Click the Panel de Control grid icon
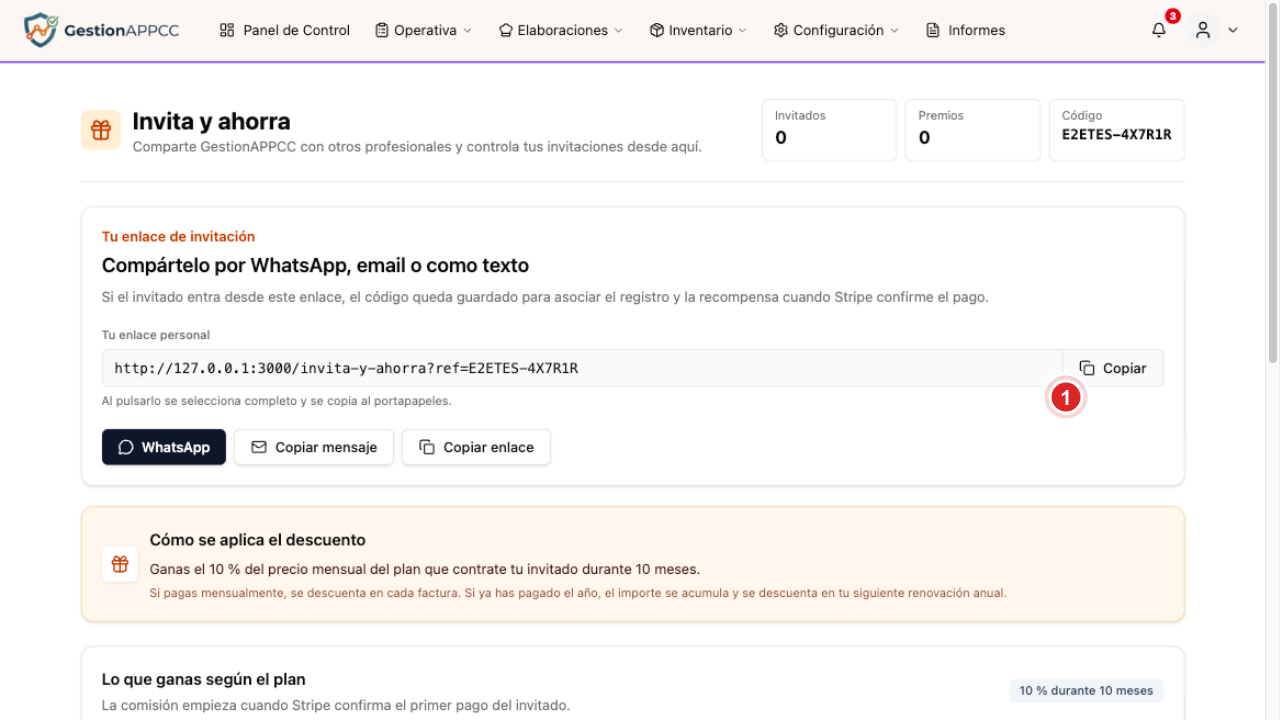Image resolution: width=1280 pixels, height=720 pixels. (x=227, y=30)
